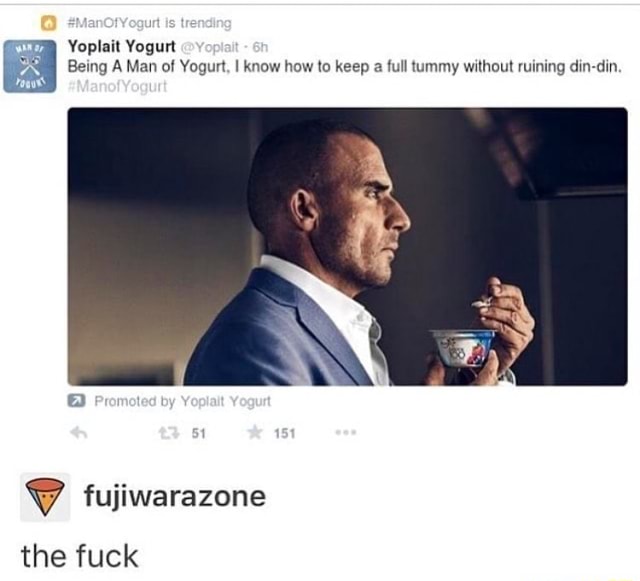The width and height of the screenshot is (640, 581).
Task: Open the tweet photo of the man eating yogurt
Action: tap(347, 246)
